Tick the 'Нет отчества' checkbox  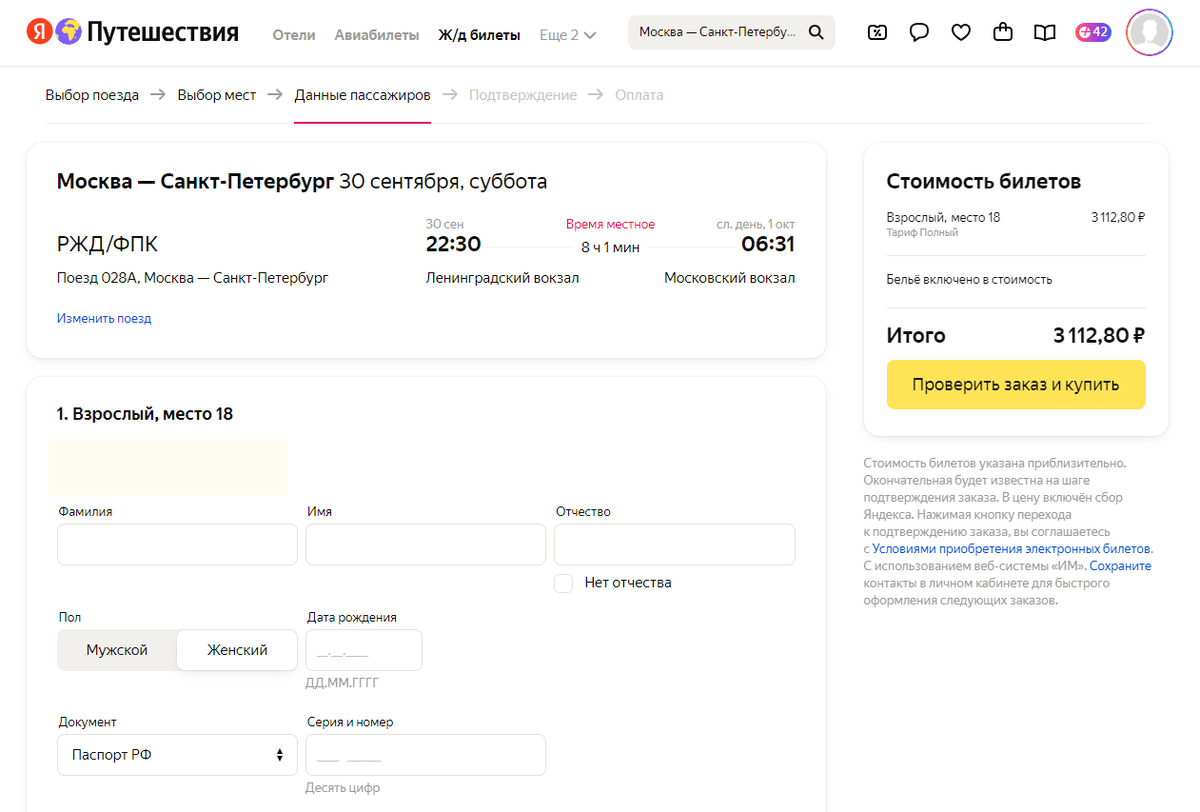tap(564, 583)
